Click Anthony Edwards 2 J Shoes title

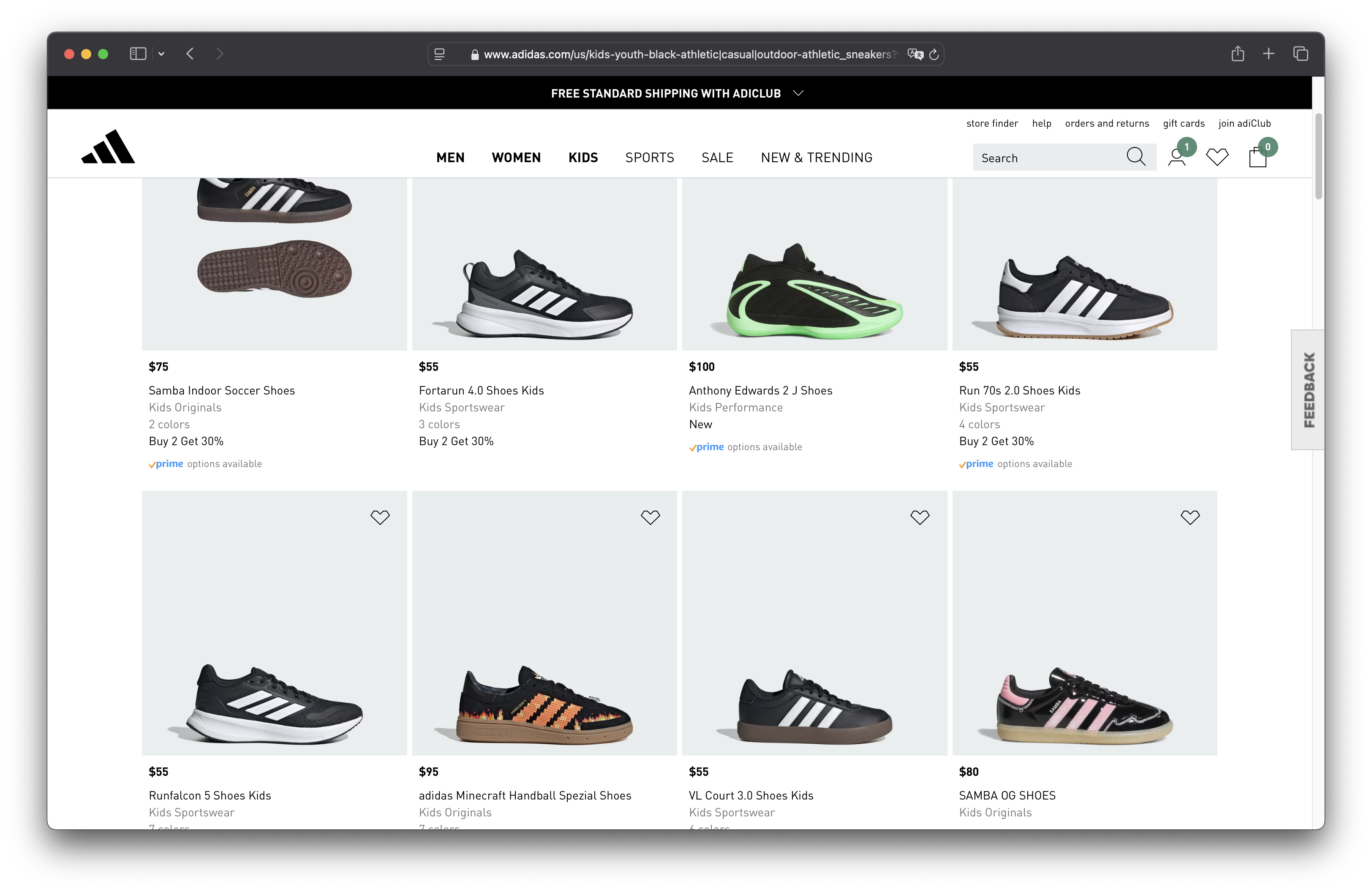tap(760, 390)
